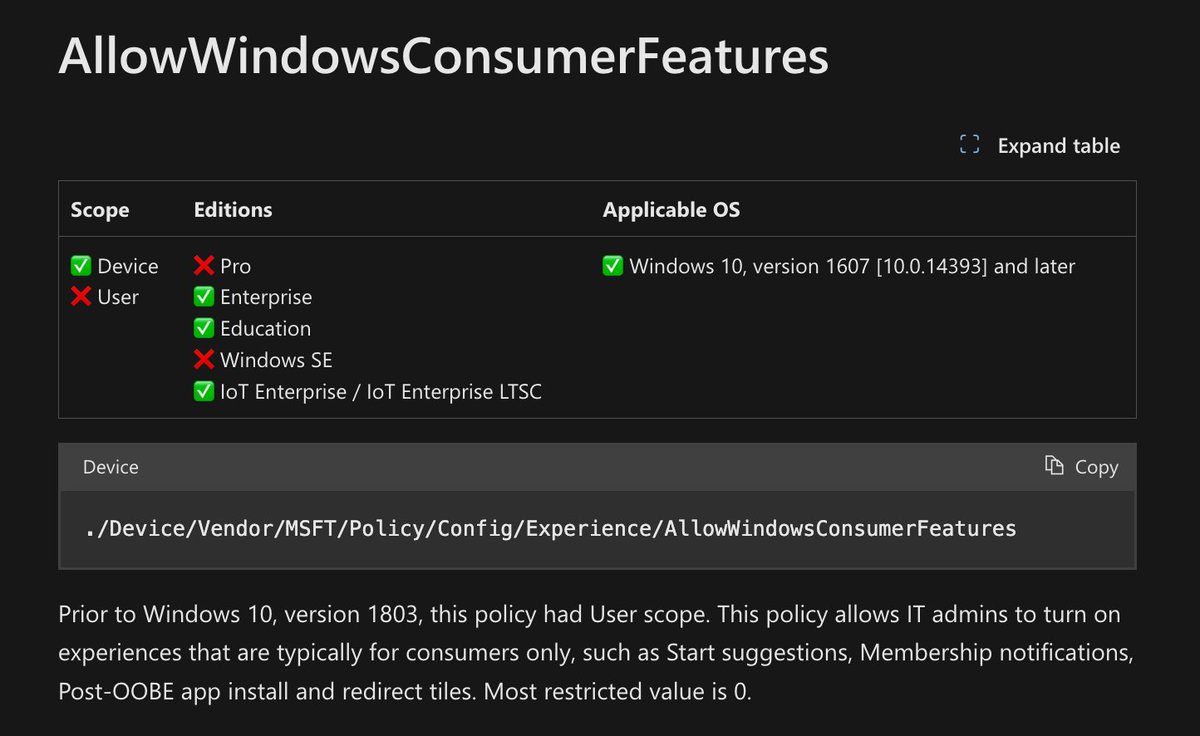
Task: Click the red cross beside Pro
Action: point(204,266)
